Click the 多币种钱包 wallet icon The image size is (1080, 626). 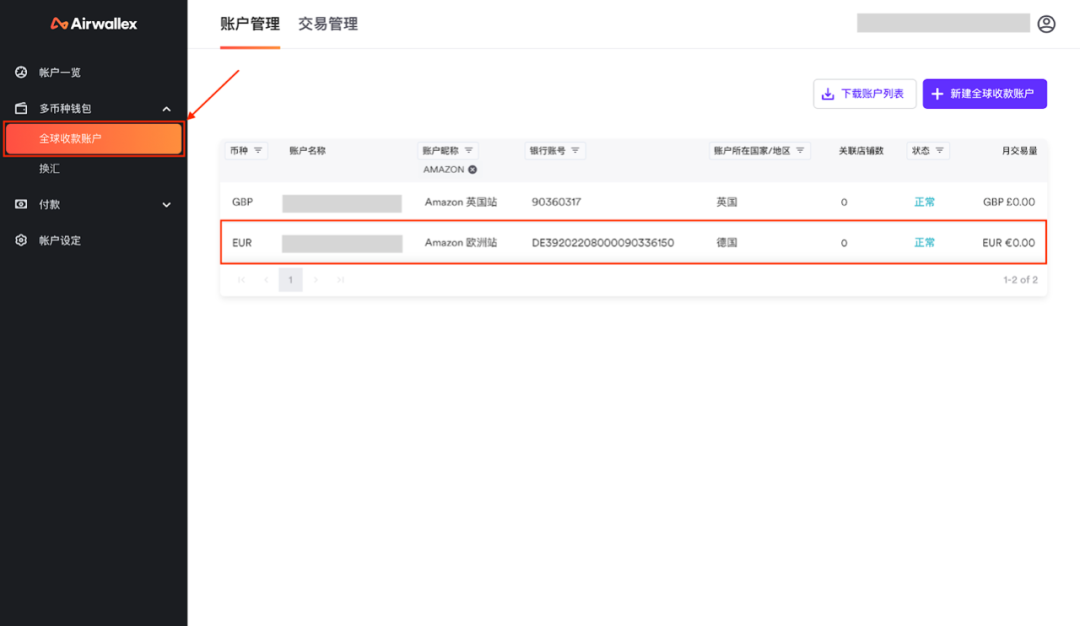click(19, 108)
